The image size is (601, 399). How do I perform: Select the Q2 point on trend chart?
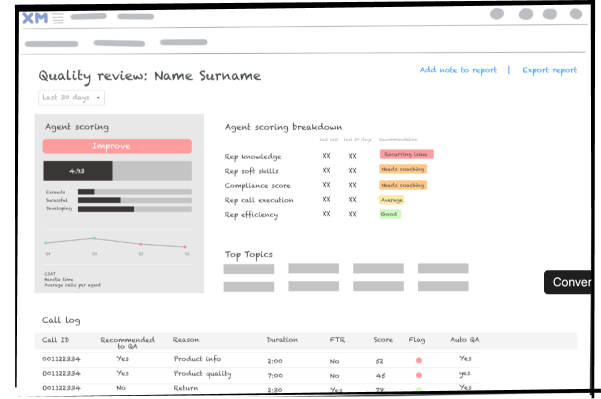tap(141, 244)
